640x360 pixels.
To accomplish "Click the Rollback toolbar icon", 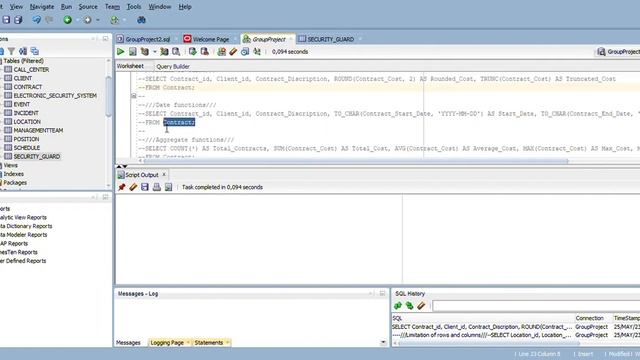I will (204, 51).
